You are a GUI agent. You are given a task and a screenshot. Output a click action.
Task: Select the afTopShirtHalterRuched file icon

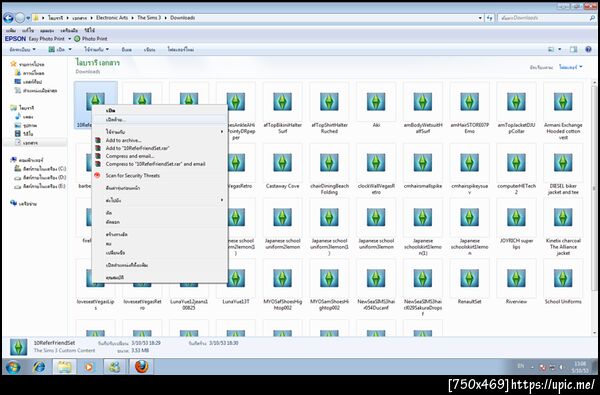329,102
